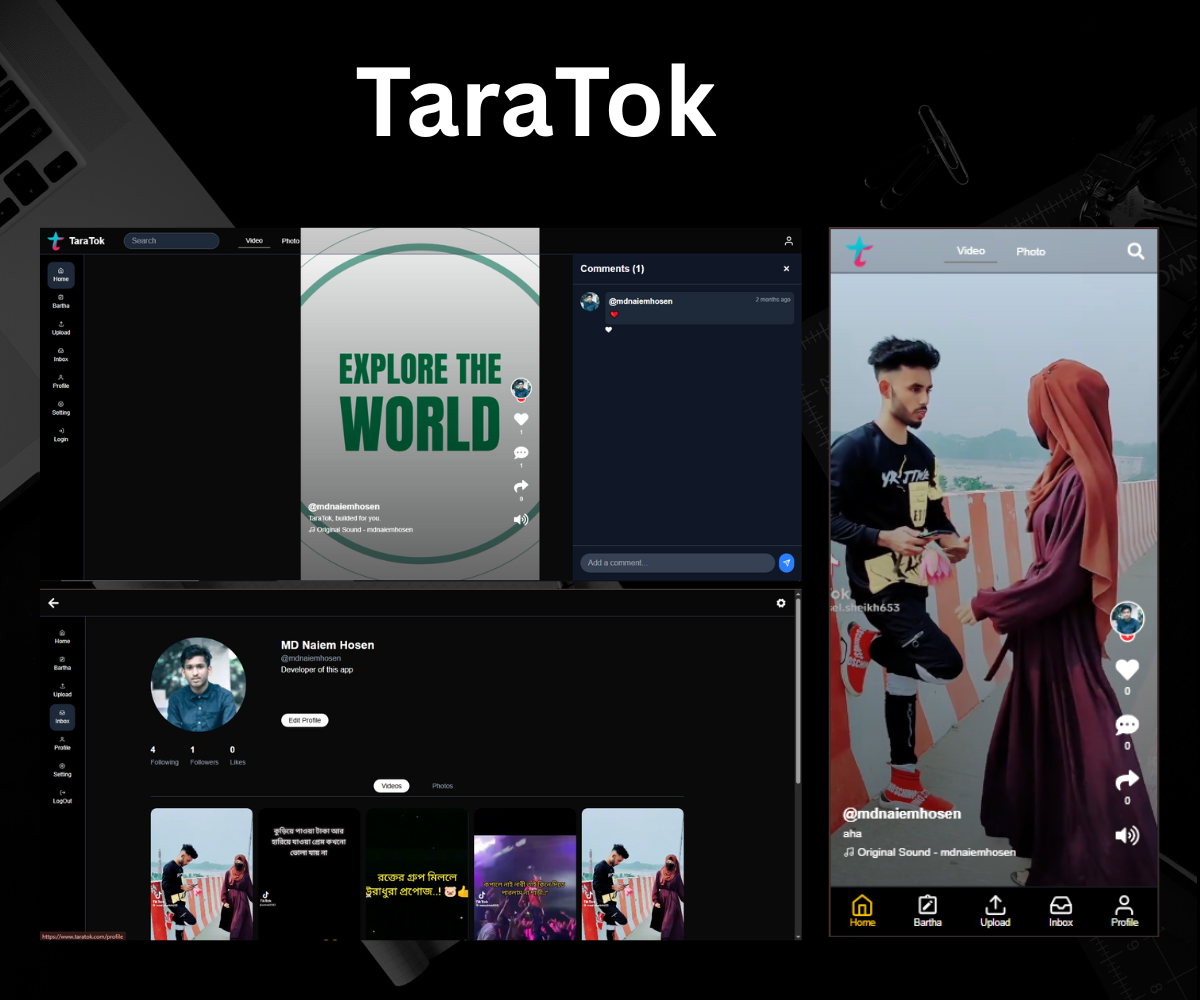Click the Edit Profile button

(305, 720)
